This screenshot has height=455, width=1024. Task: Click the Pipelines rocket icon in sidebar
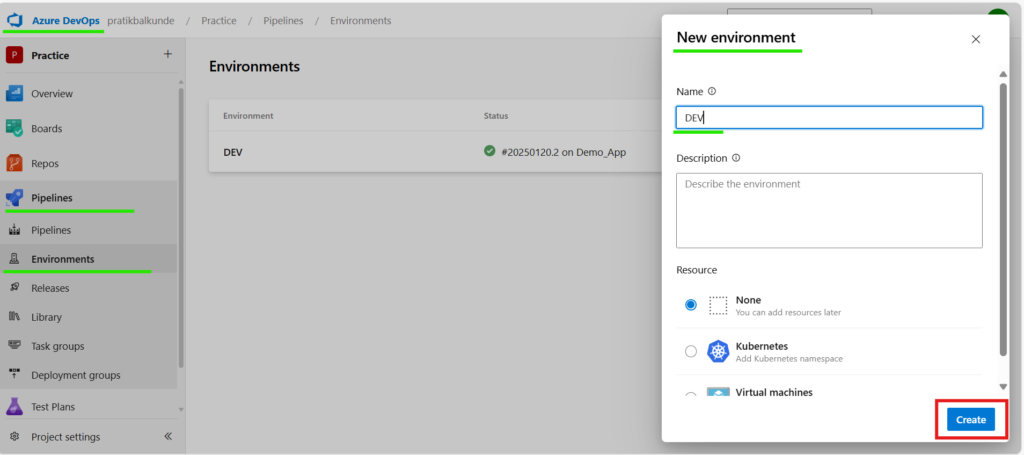point(14,197)
